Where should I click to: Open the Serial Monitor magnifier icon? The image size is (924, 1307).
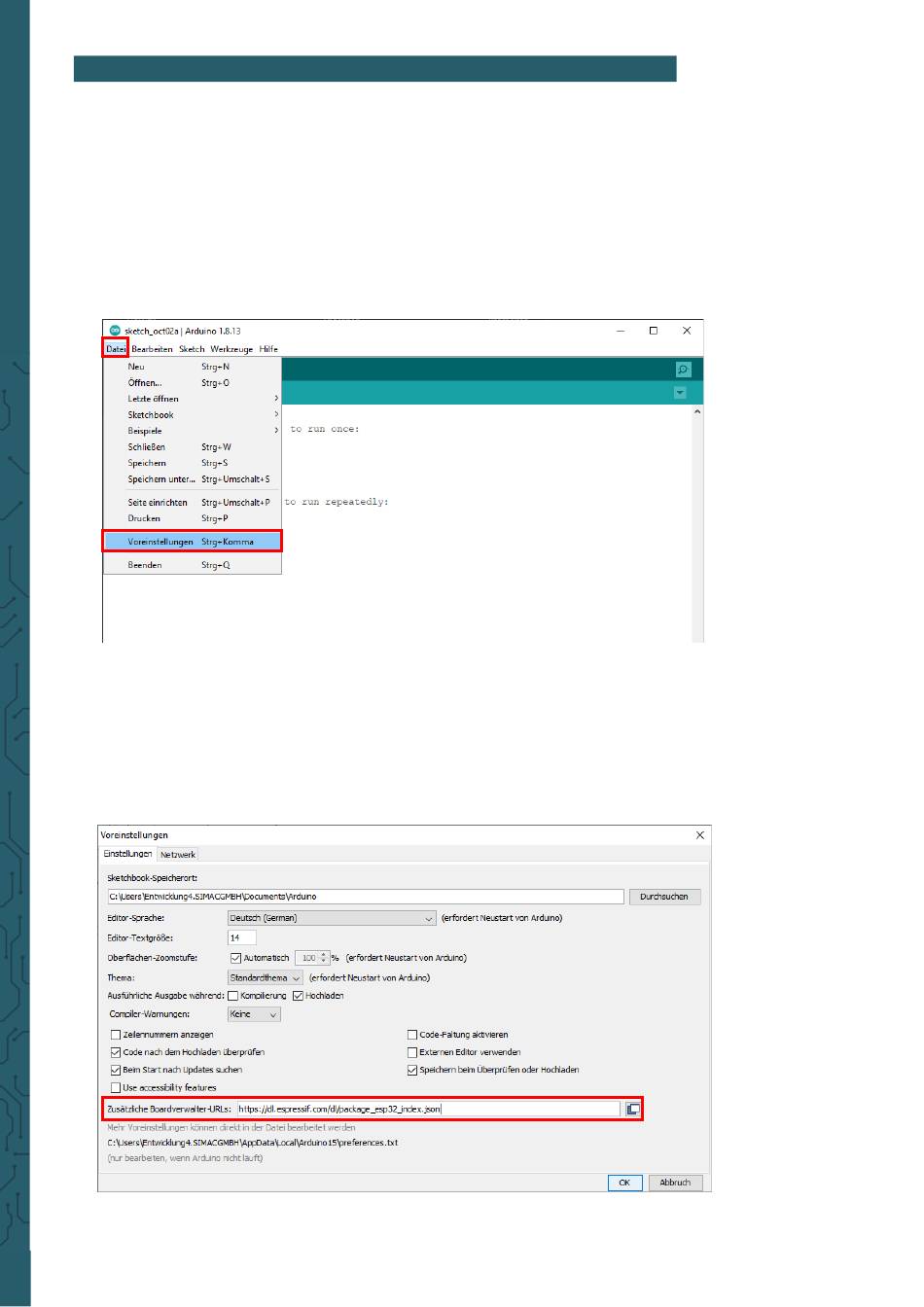pyautogui.click(x=683, y=370)
